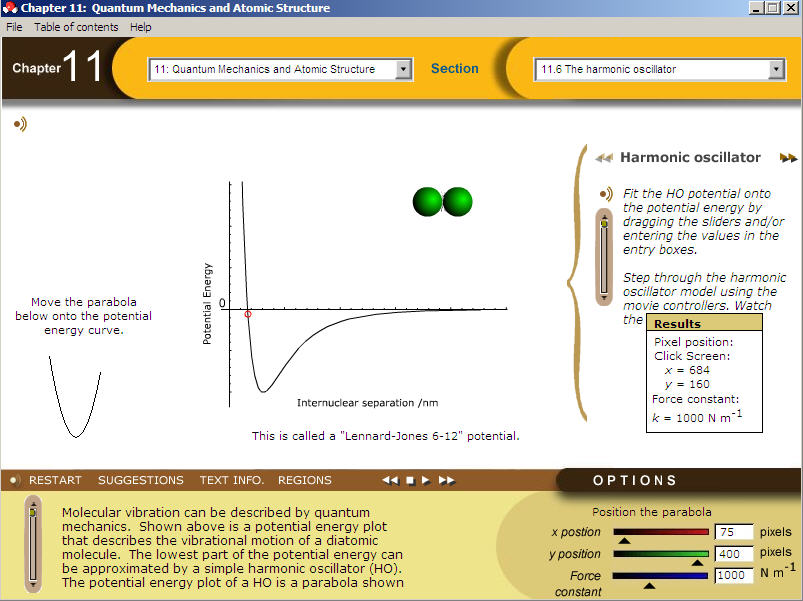
Task: Open the section selection dropdown arrow
Action: (776, 69)
